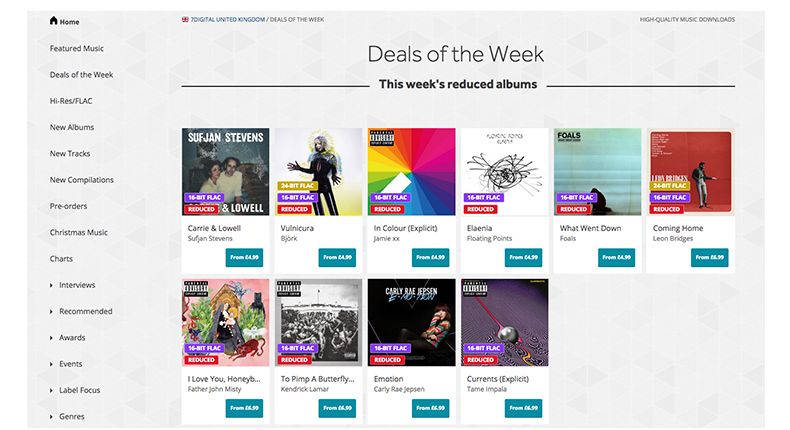
Task: Expand the Recommended sidebar section
Action: click(x=52, y=311)
